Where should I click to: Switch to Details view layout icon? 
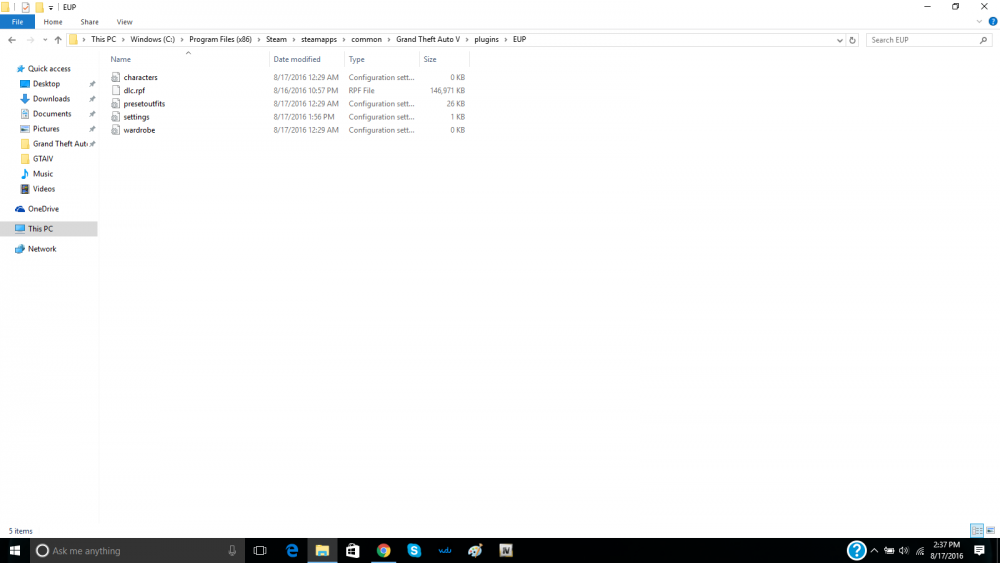pos(977,530)
